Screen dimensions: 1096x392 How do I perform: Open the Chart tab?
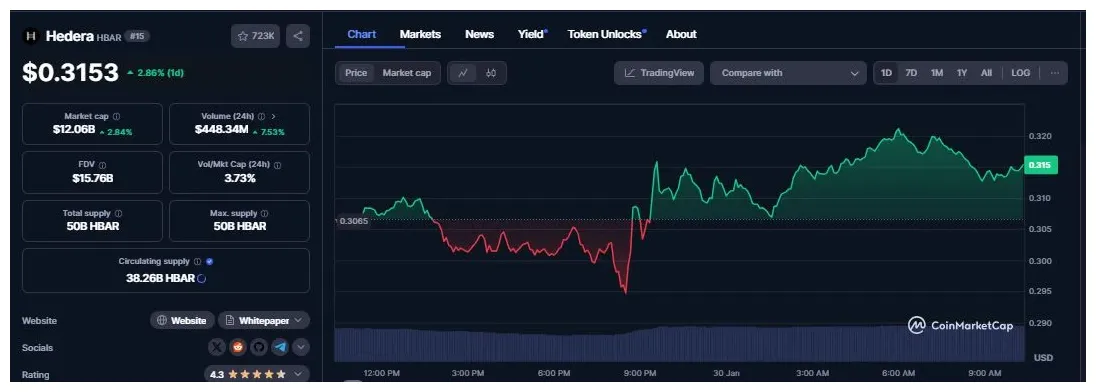coord(361,34)
